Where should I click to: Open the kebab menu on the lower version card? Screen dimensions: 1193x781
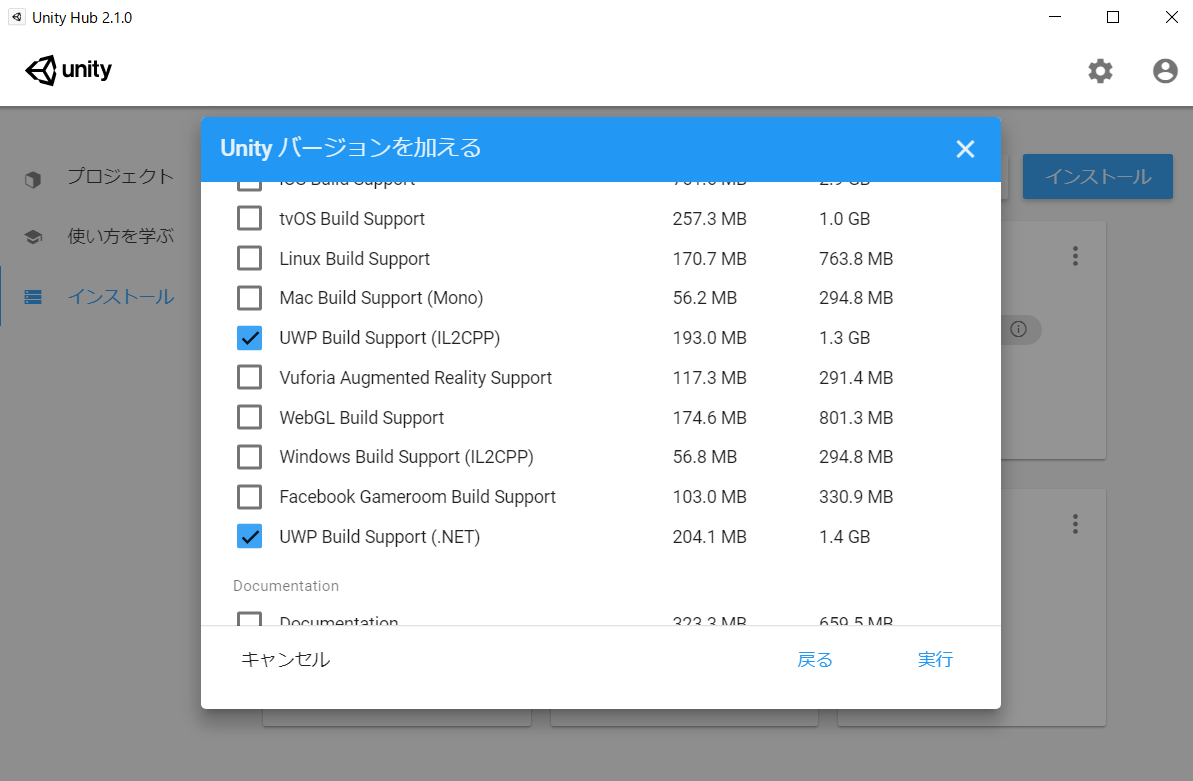[1075, 523]
